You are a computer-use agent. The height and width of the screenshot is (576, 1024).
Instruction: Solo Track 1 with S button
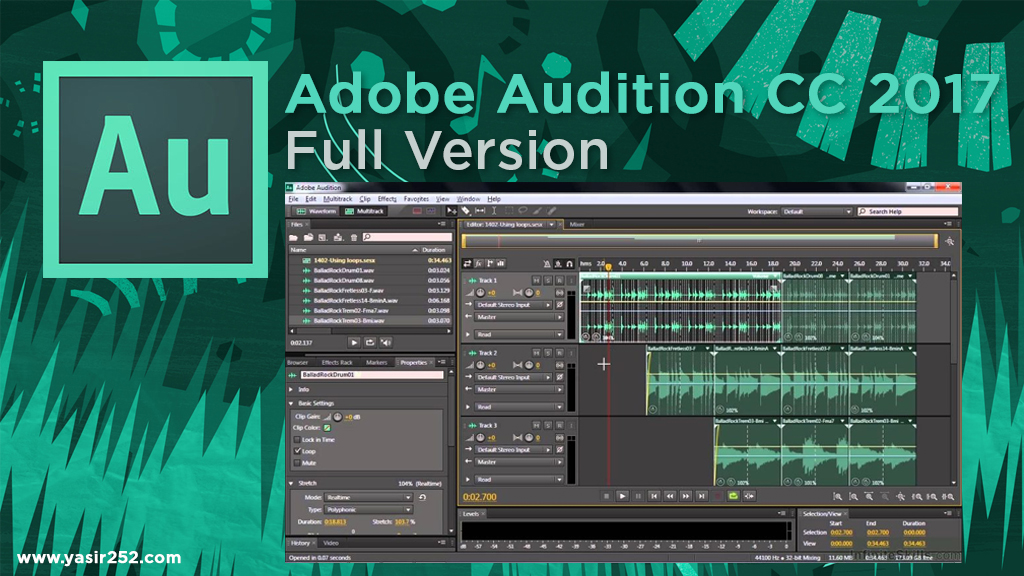pos(548,280)
